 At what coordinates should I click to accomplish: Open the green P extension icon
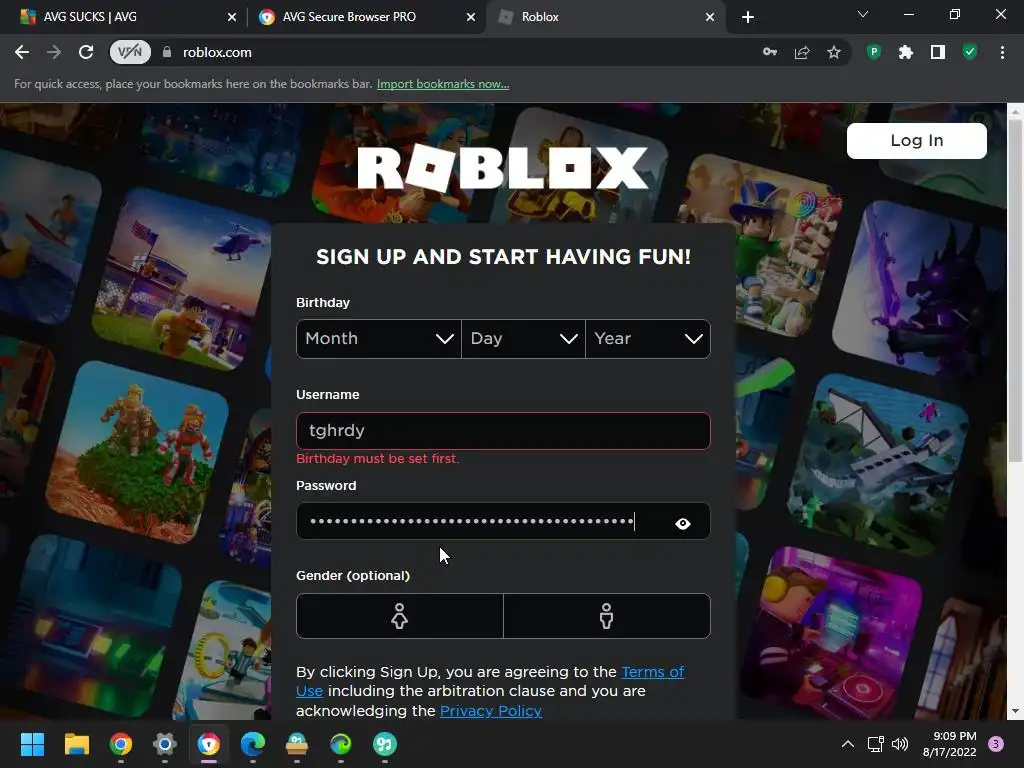(x=874, y=52)
